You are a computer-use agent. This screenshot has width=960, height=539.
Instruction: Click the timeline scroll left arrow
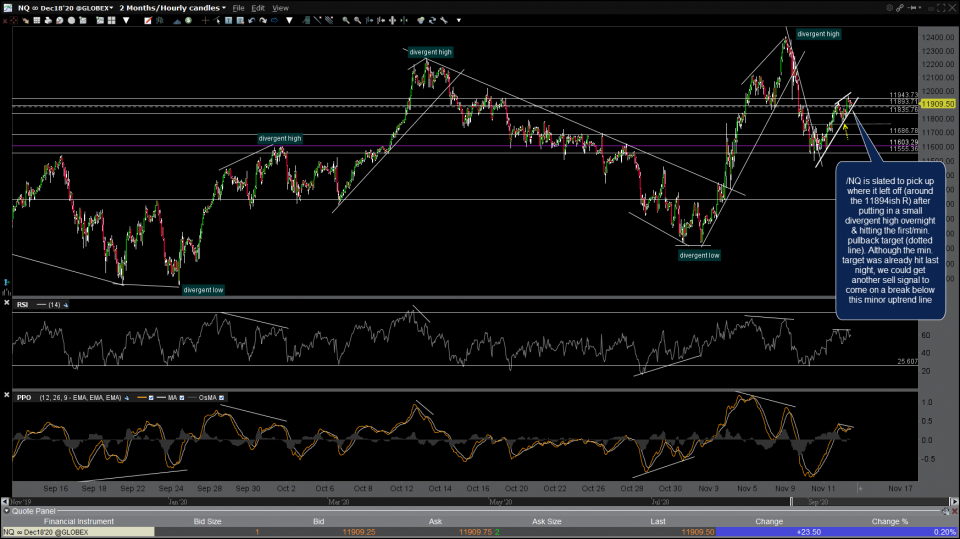pos(5,502)
